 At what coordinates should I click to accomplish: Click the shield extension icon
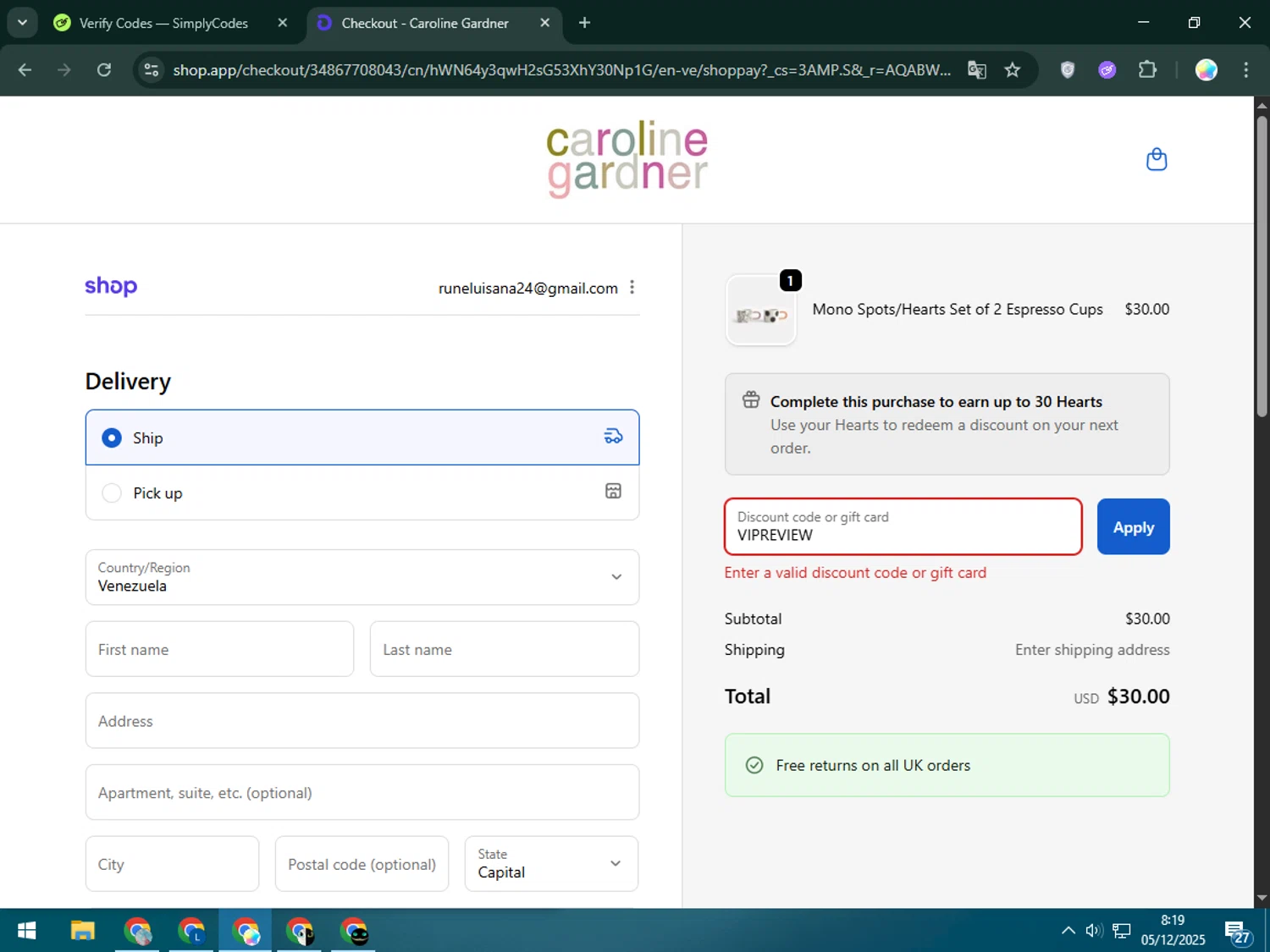[x=1068, y=69]
